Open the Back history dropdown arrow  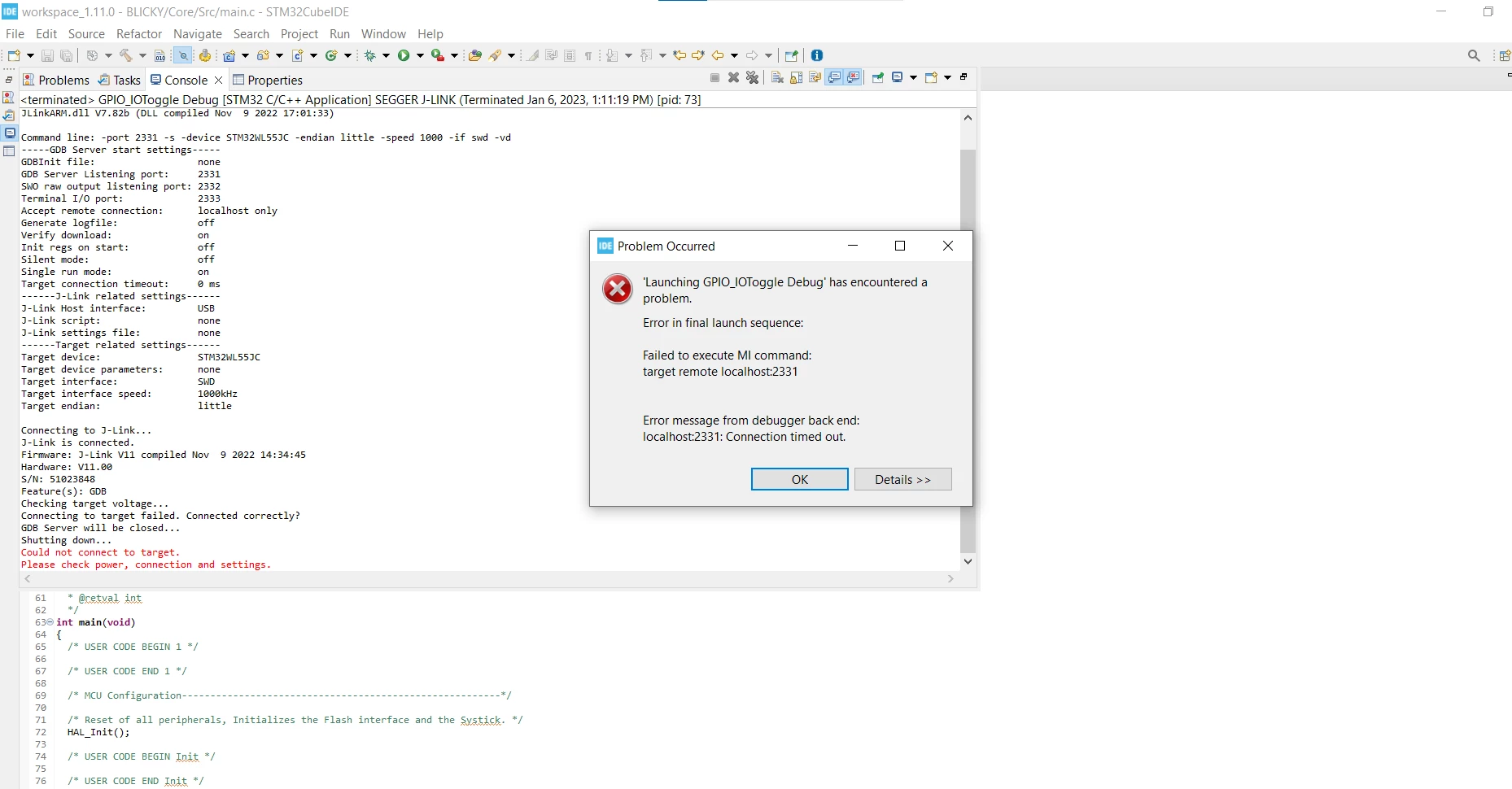point(734,55)
